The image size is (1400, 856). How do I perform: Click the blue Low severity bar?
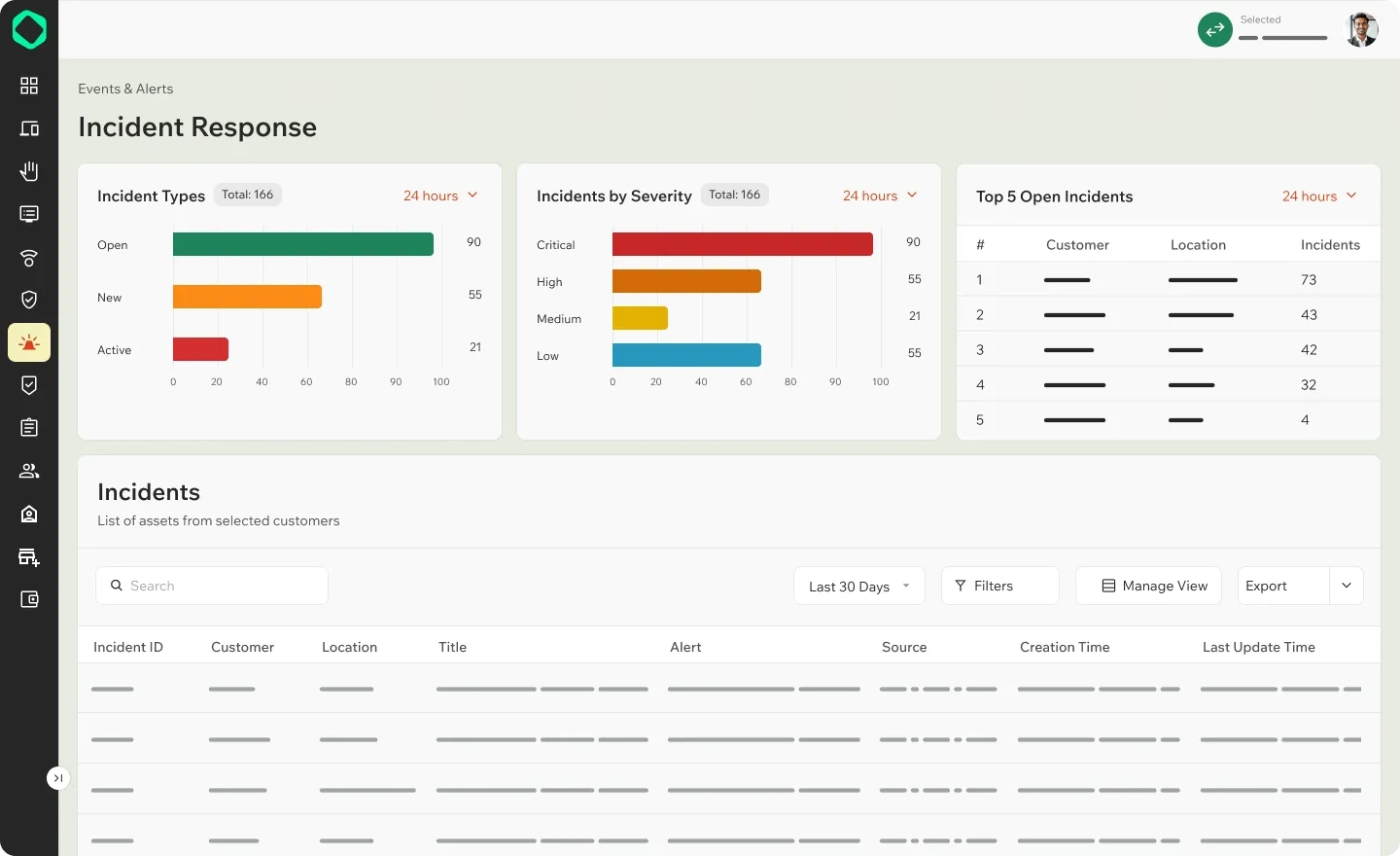point(686,355)
